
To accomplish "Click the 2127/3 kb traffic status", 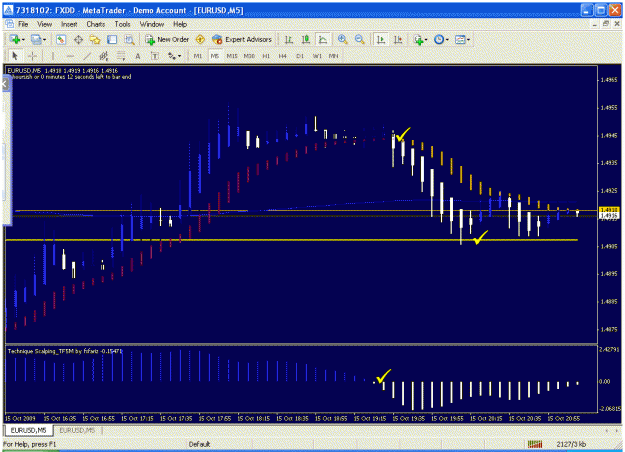I will tap(571, 444).
